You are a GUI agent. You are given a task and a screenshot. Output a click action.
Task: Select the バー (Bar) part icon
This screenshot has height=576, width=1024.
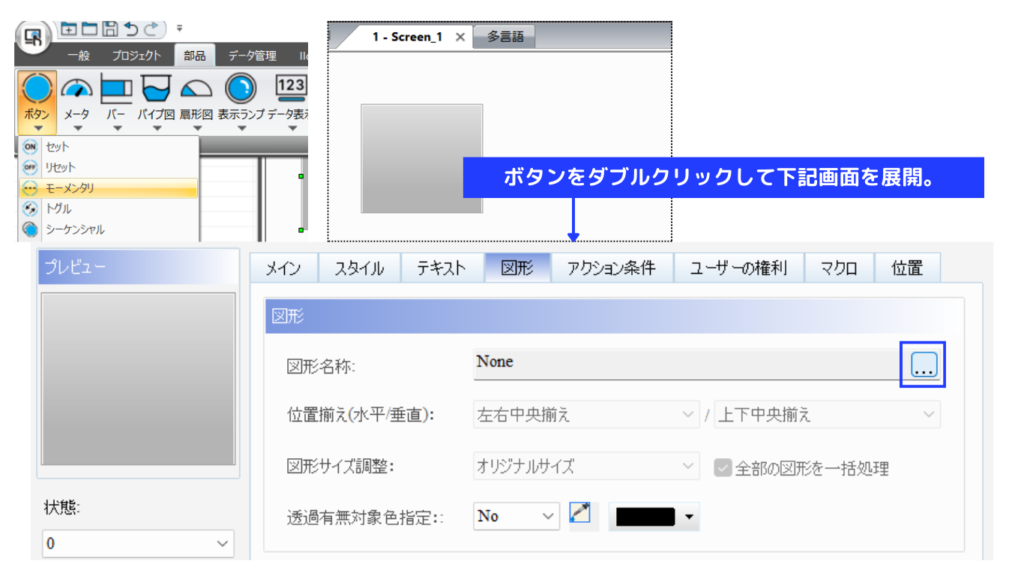116,90
